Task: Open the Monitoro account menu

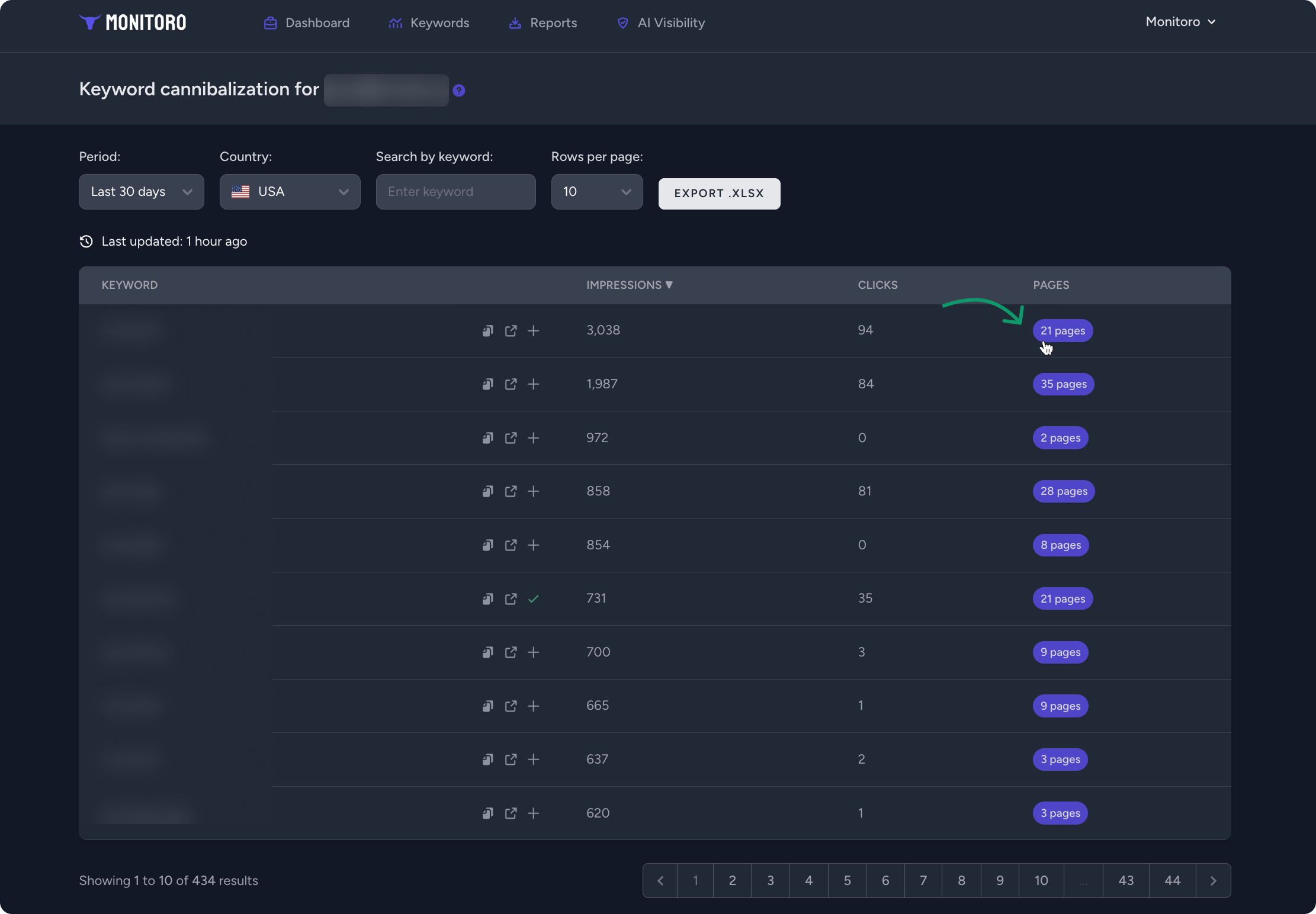Action: tap(1180, 21)
